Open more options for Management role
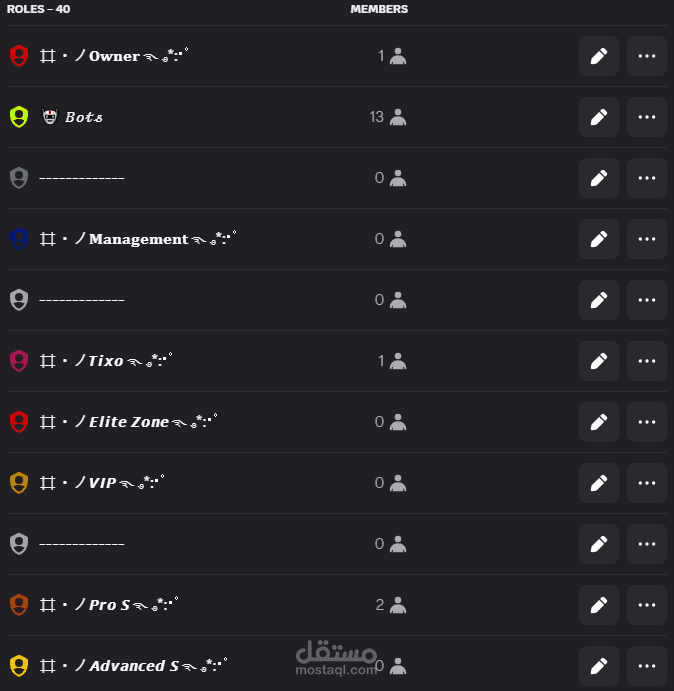This screenshot has height=691, width=674. (x=647, y=239)
